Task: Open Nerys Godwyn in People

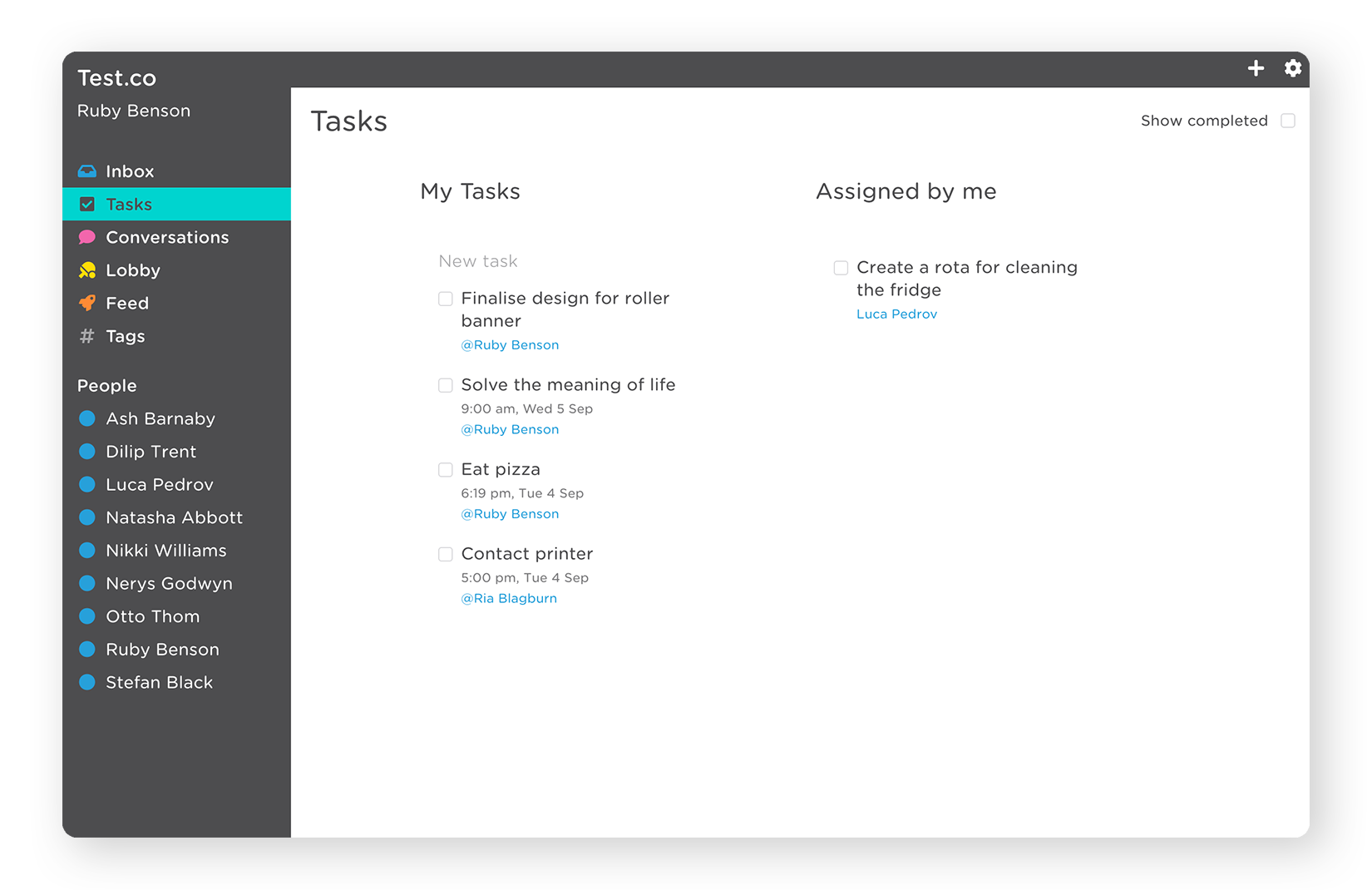Action: (x=170, y=584)
